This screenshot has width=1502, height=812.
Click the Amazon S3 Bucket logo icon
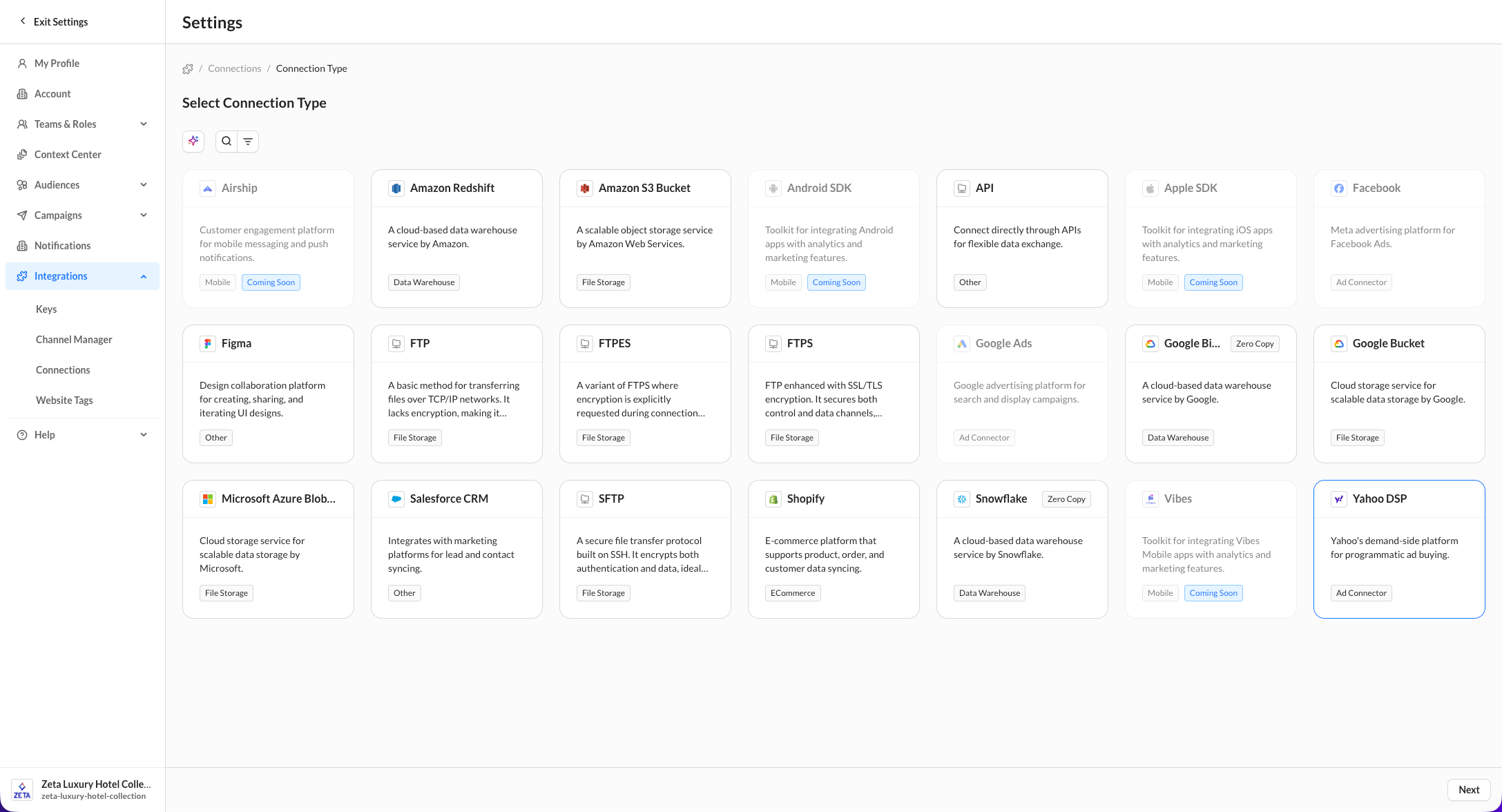[x=585, y=188]
